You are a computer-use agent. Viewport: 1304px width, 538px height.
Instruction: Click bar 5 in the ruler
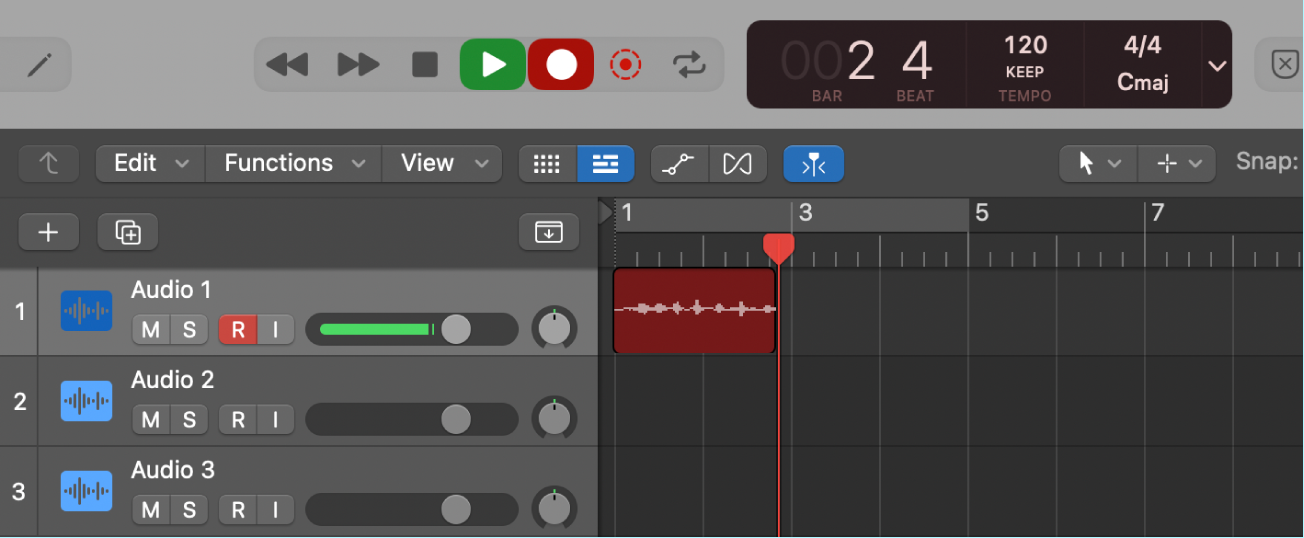point(981,213)
